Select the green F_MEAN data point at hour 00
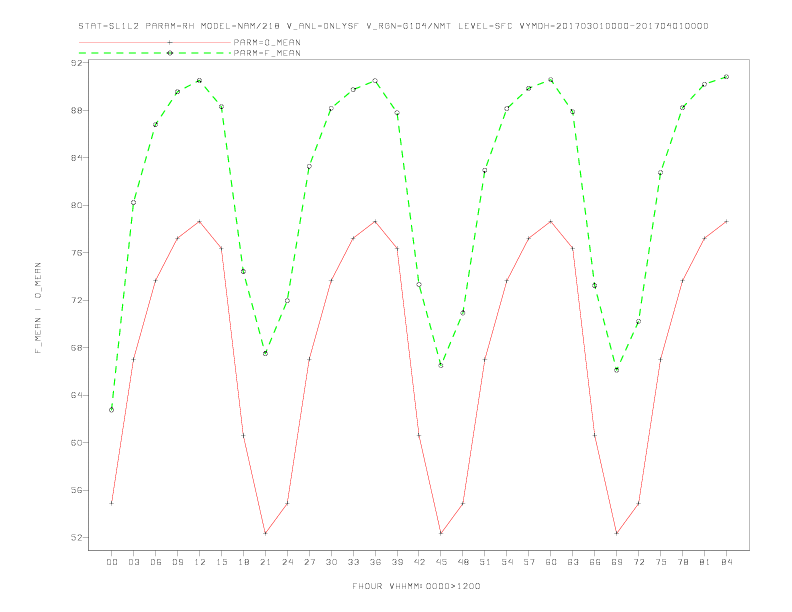Screen dimensions: 792x612 pos(112,410)
